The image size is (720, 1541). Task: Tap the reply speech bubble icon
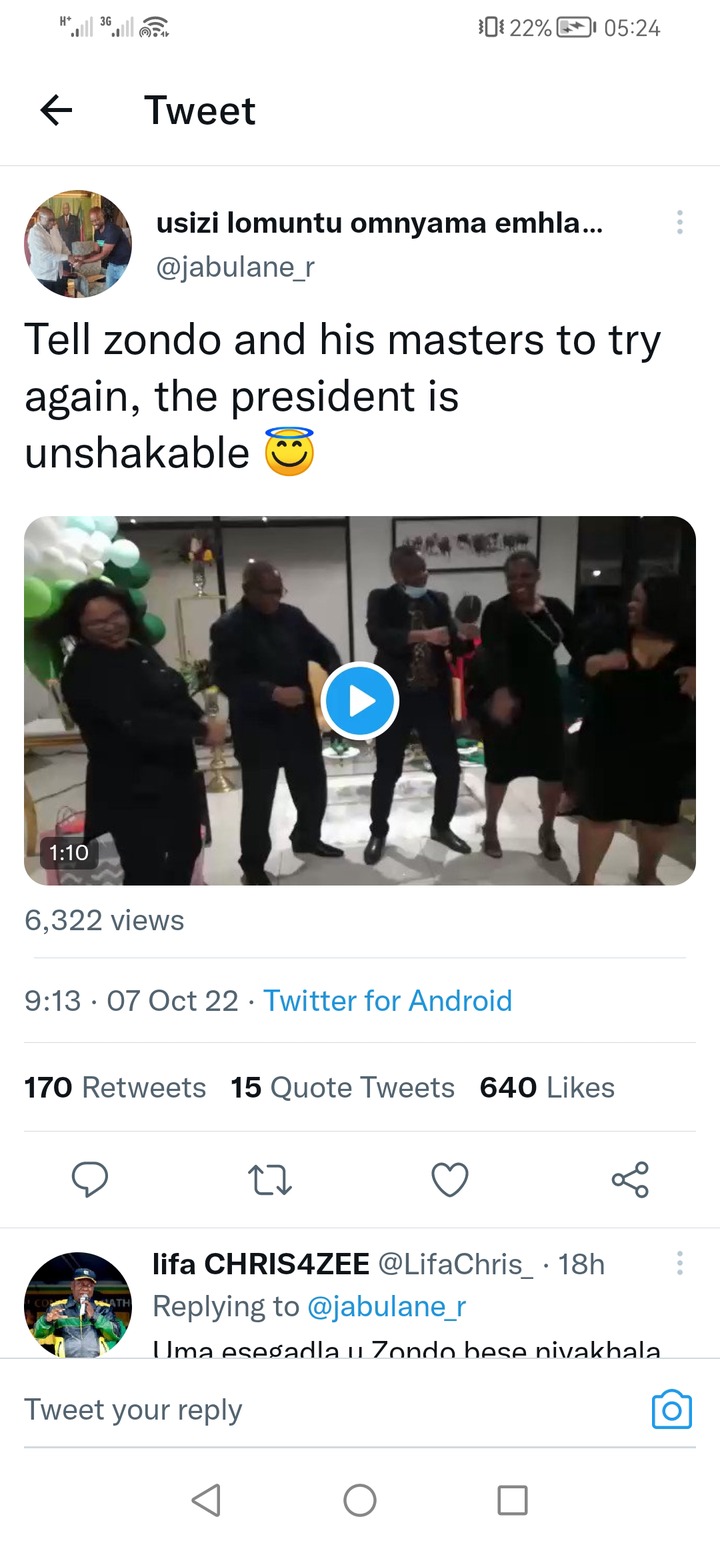click(90, 1180)
